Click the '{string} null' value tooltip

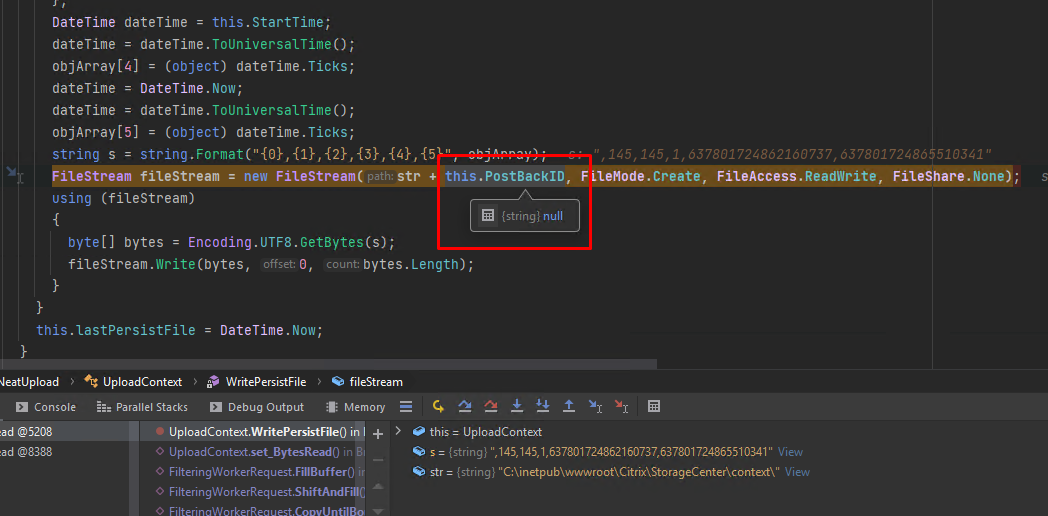tap(526, 215)
